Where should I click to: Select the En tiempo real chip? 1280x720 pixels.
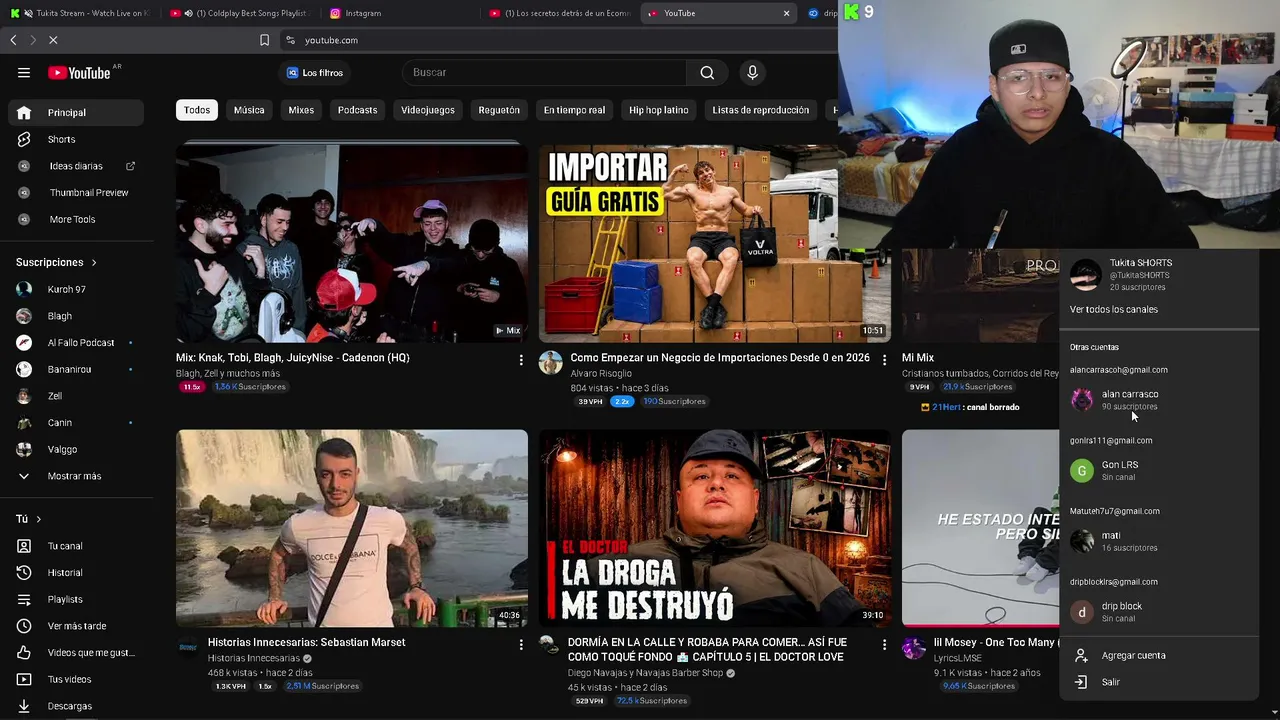(574, 110)
